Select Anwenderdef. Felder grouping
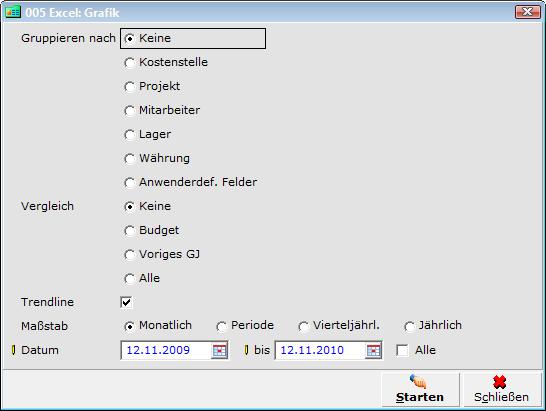The height and width of the screenshot is (411, 546). (191, 182)
